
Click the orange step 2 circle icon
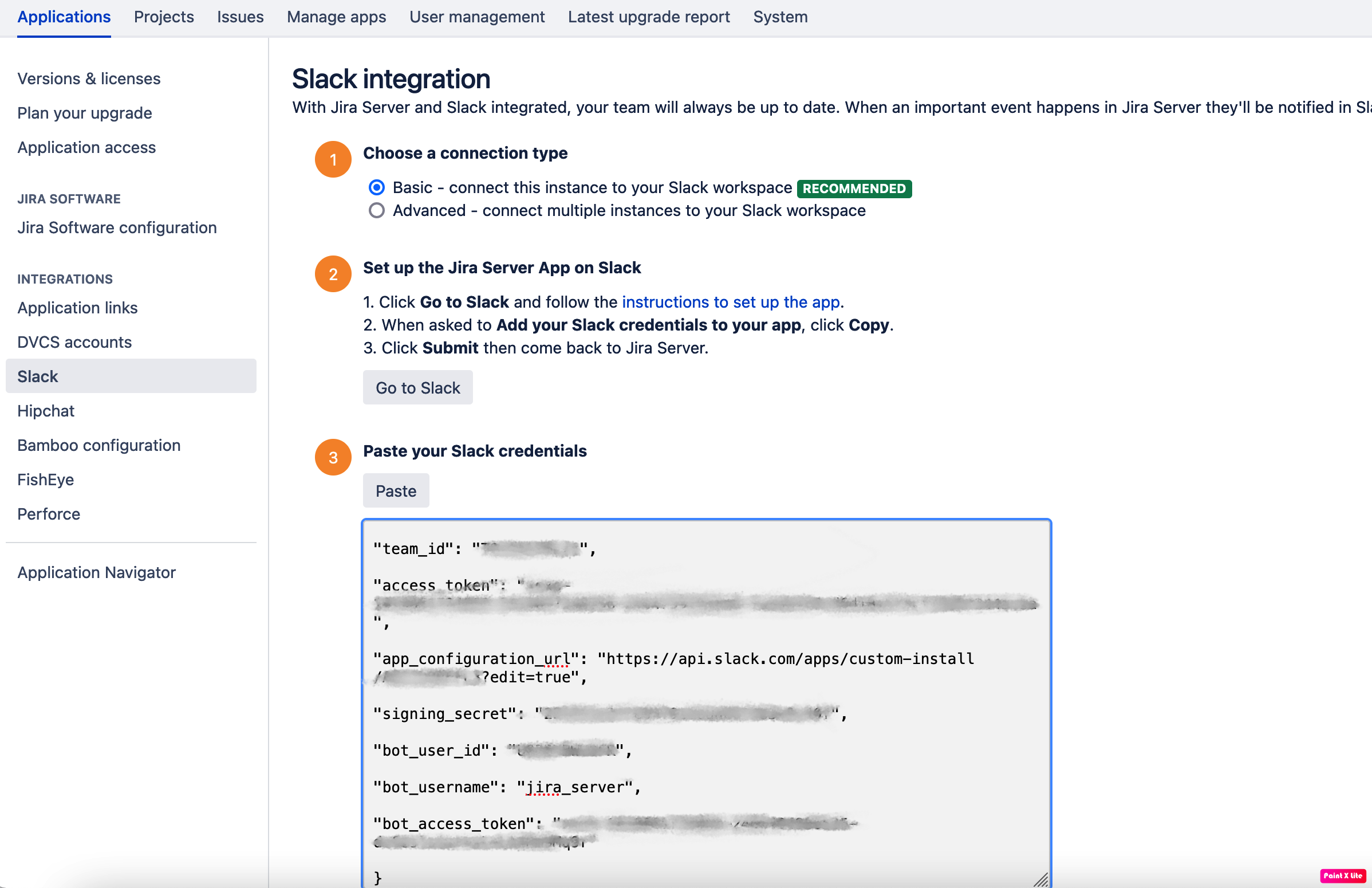pos(333,274)
